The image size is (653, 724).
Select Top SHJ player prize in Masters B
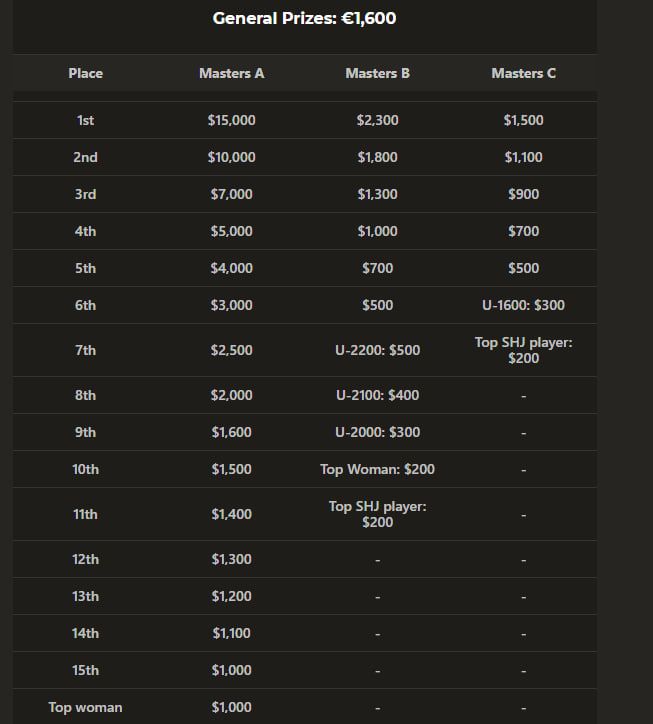(377, 514)
